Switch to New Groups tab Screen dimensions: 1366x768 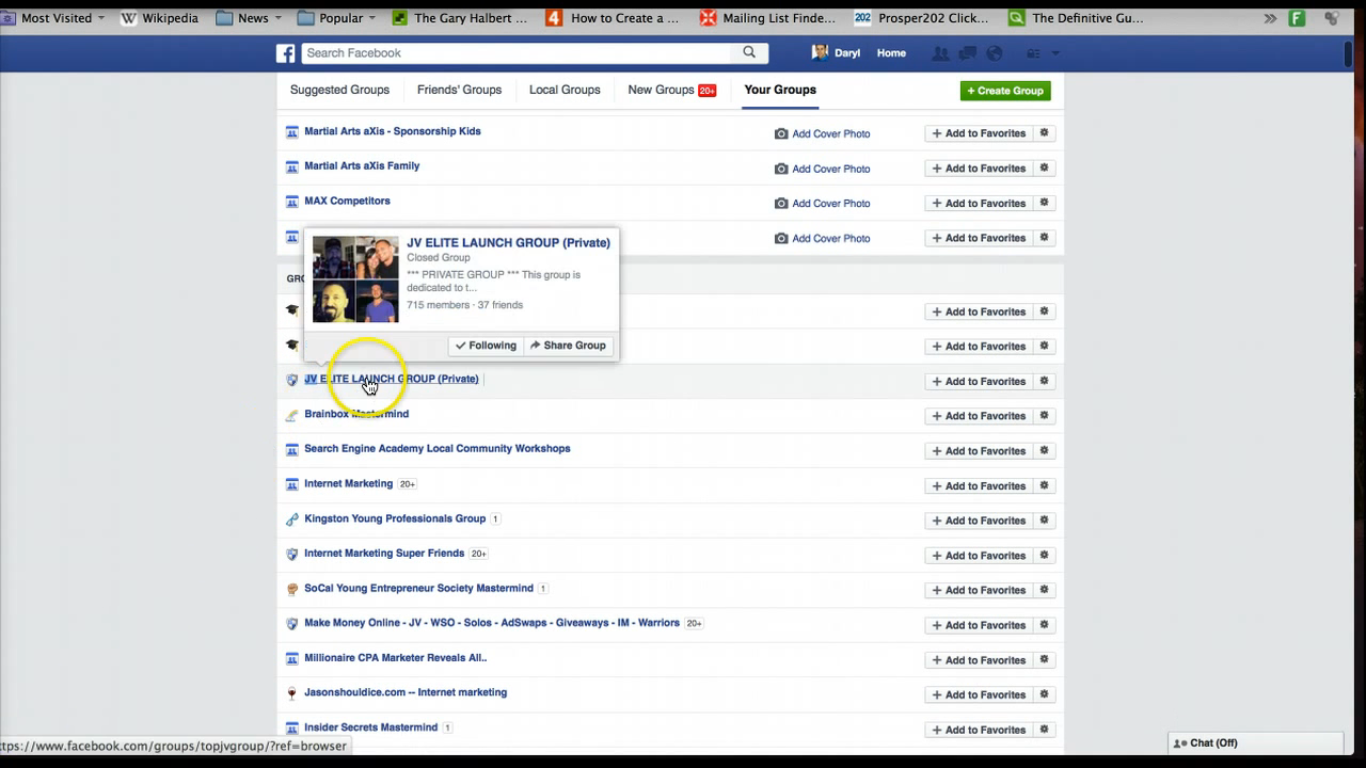coord(672,90)
